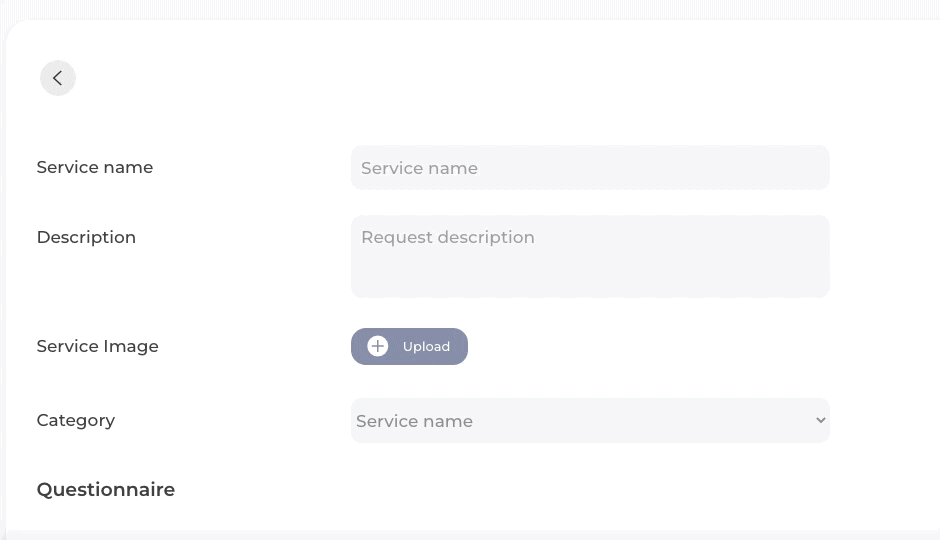The width and height of the screenshot is (940, 540).
Task: Click the 'Category' field label
Action: 76,420
